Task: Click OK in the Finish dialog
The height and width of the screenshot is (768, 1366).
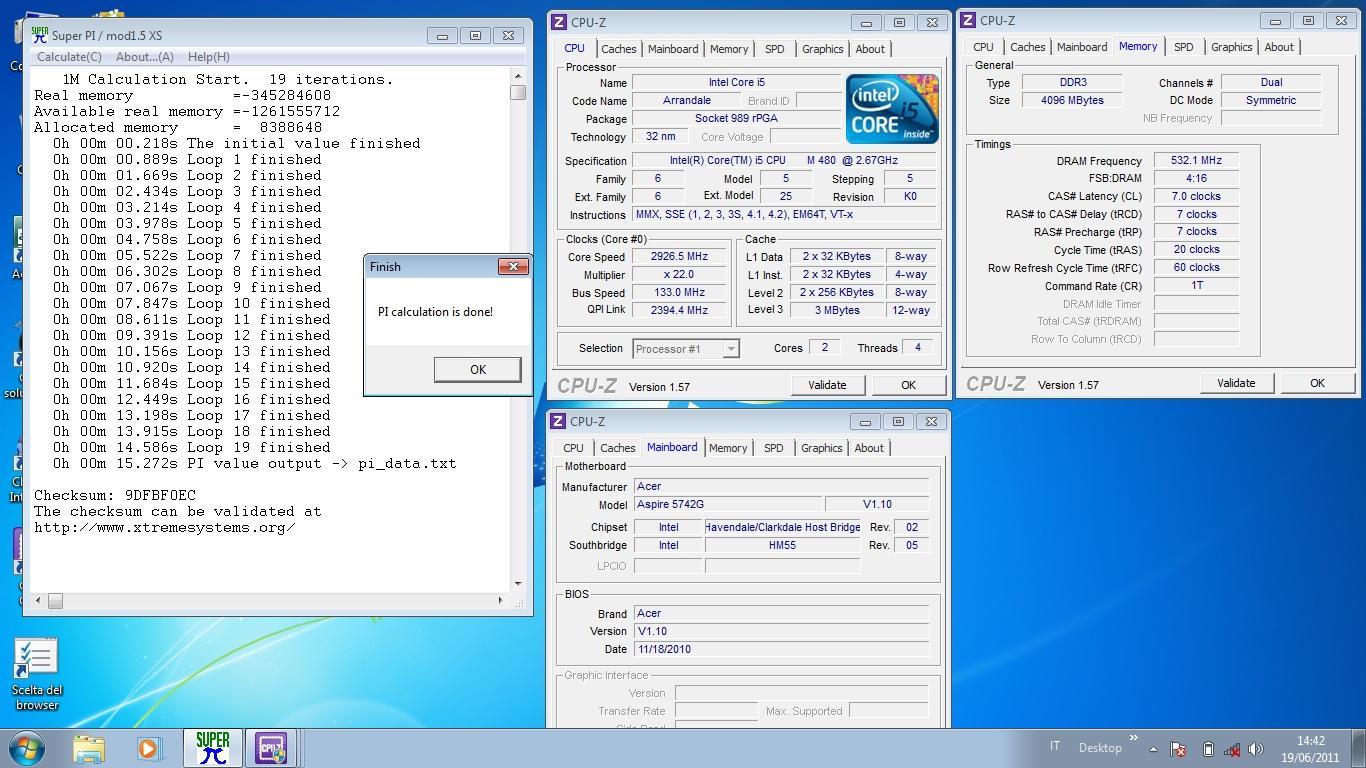Action: [x=478, y=369]
